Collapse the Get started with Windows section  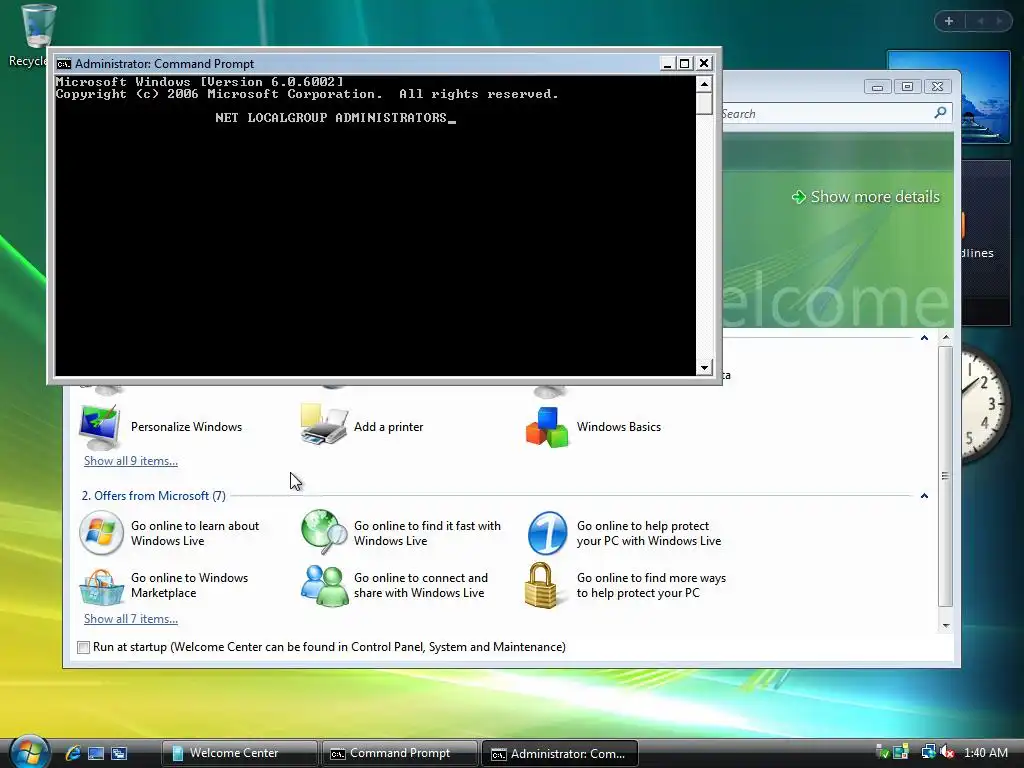[924, 338]
